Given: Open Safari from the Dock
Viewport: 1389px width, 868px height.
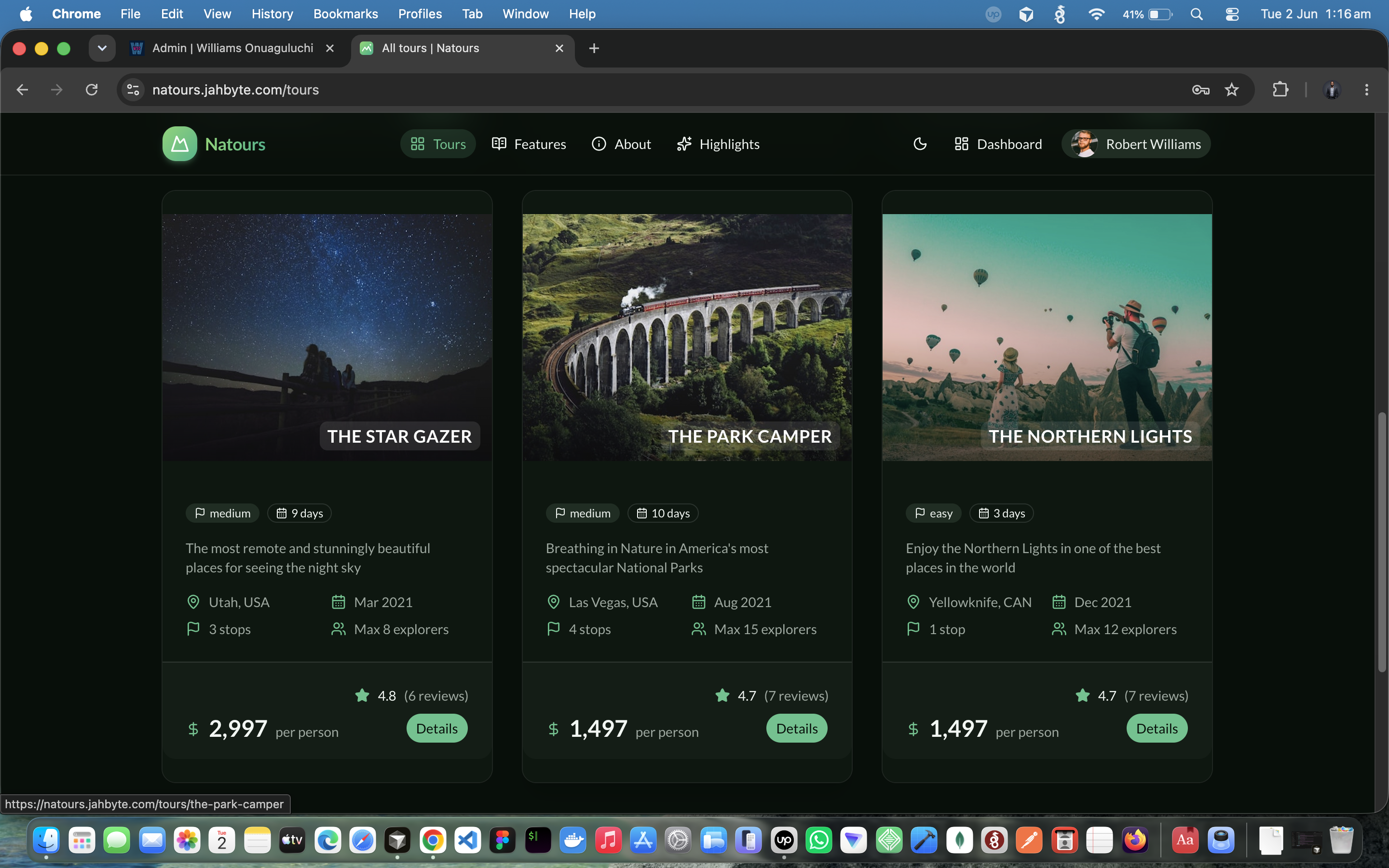Looking at the screenshot, I should [363, 841].
